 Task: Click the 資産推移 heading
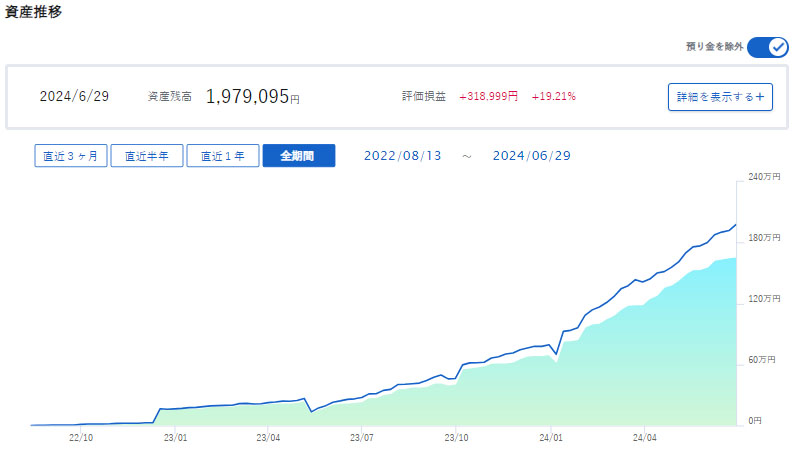(35, 11)
